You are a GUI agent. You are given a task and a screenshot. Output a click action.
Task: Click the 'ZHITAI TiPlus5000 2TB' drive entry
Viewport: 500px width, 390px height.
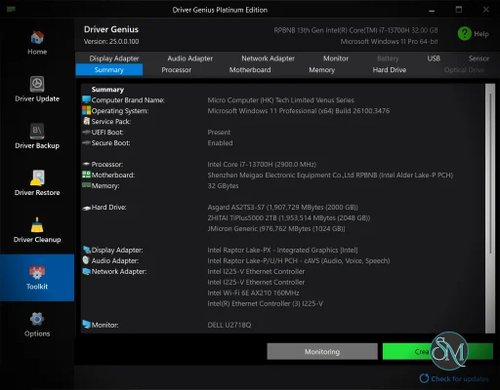click(x=289, y=218)
